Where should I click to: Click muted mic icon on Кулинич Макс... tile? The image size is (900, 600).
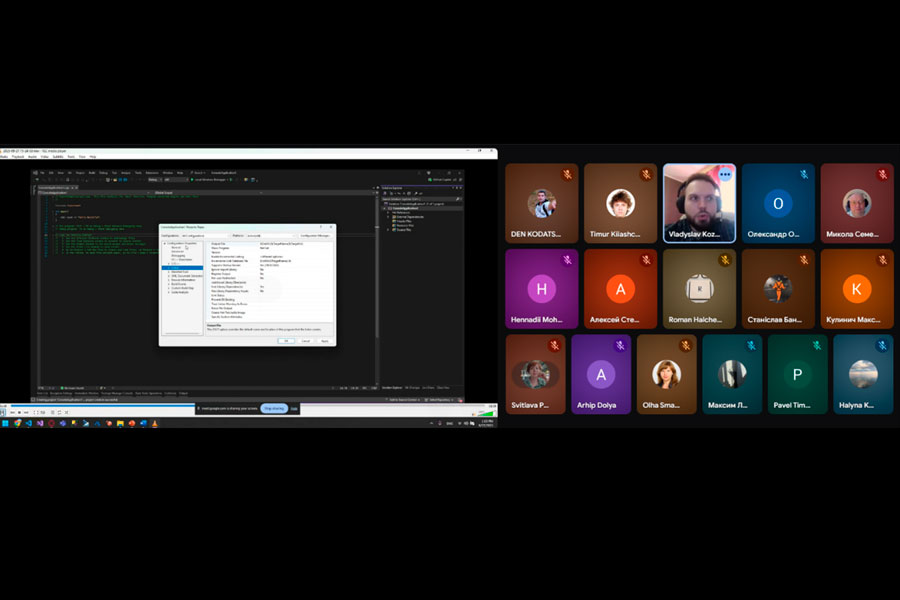(x=883, y=260)
